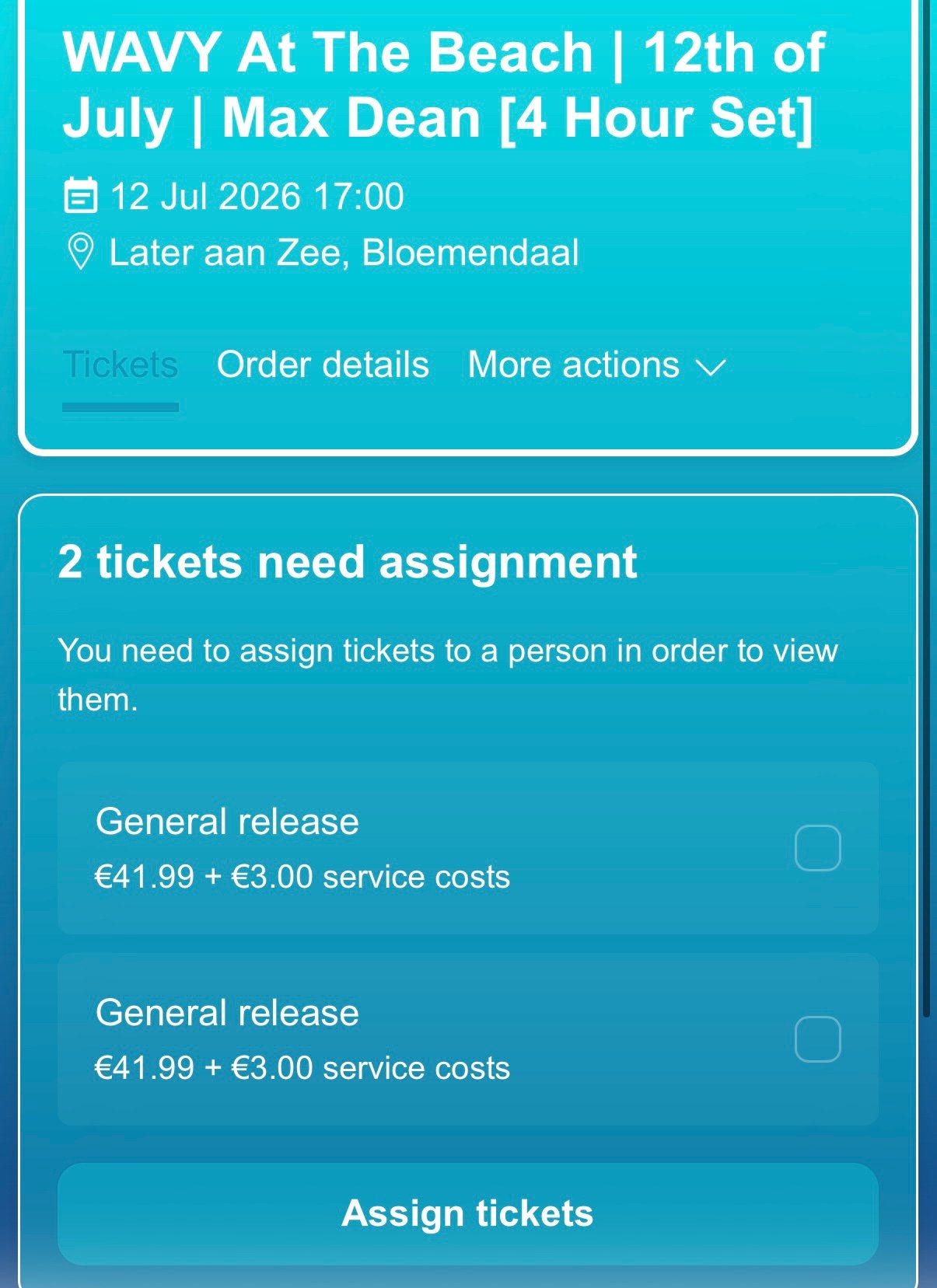The image size is (937, 1288).
Task: Click the location pin icon
Action: click(80, 253)
